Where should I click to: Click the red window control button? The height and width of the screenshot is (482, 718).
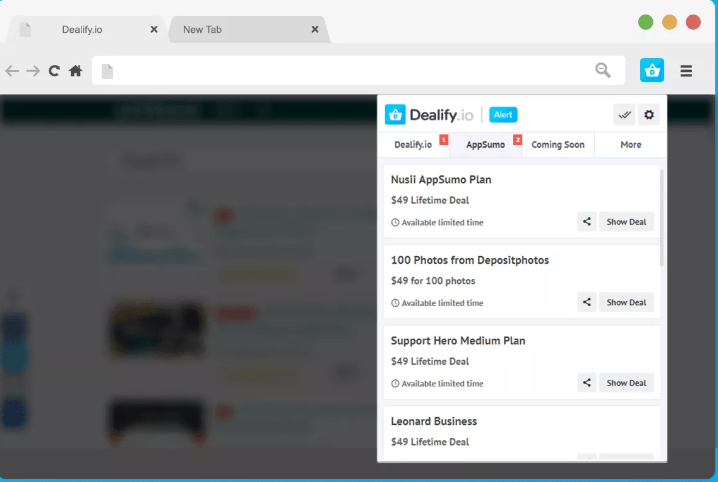(x=693, y=22)
